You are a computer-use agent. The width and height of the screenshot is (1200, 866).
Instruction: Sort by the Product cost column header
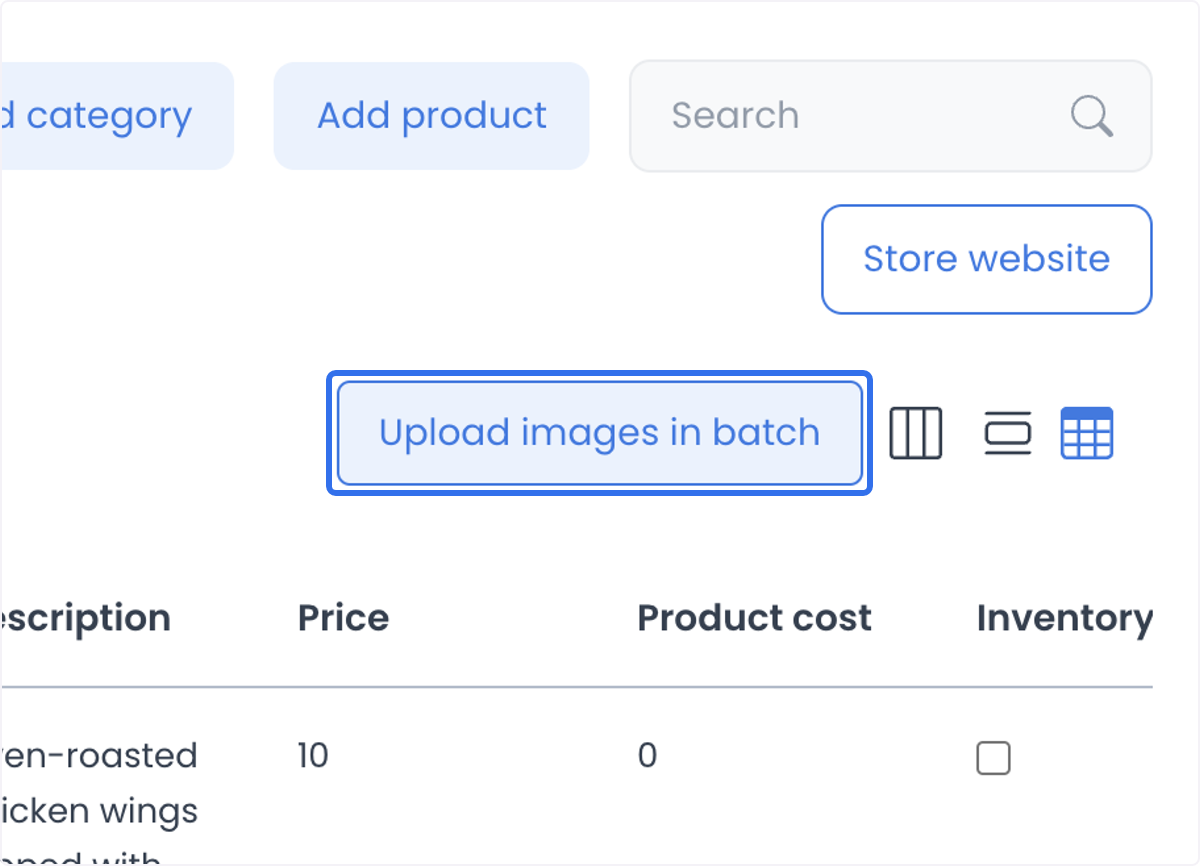coord(754,618)
